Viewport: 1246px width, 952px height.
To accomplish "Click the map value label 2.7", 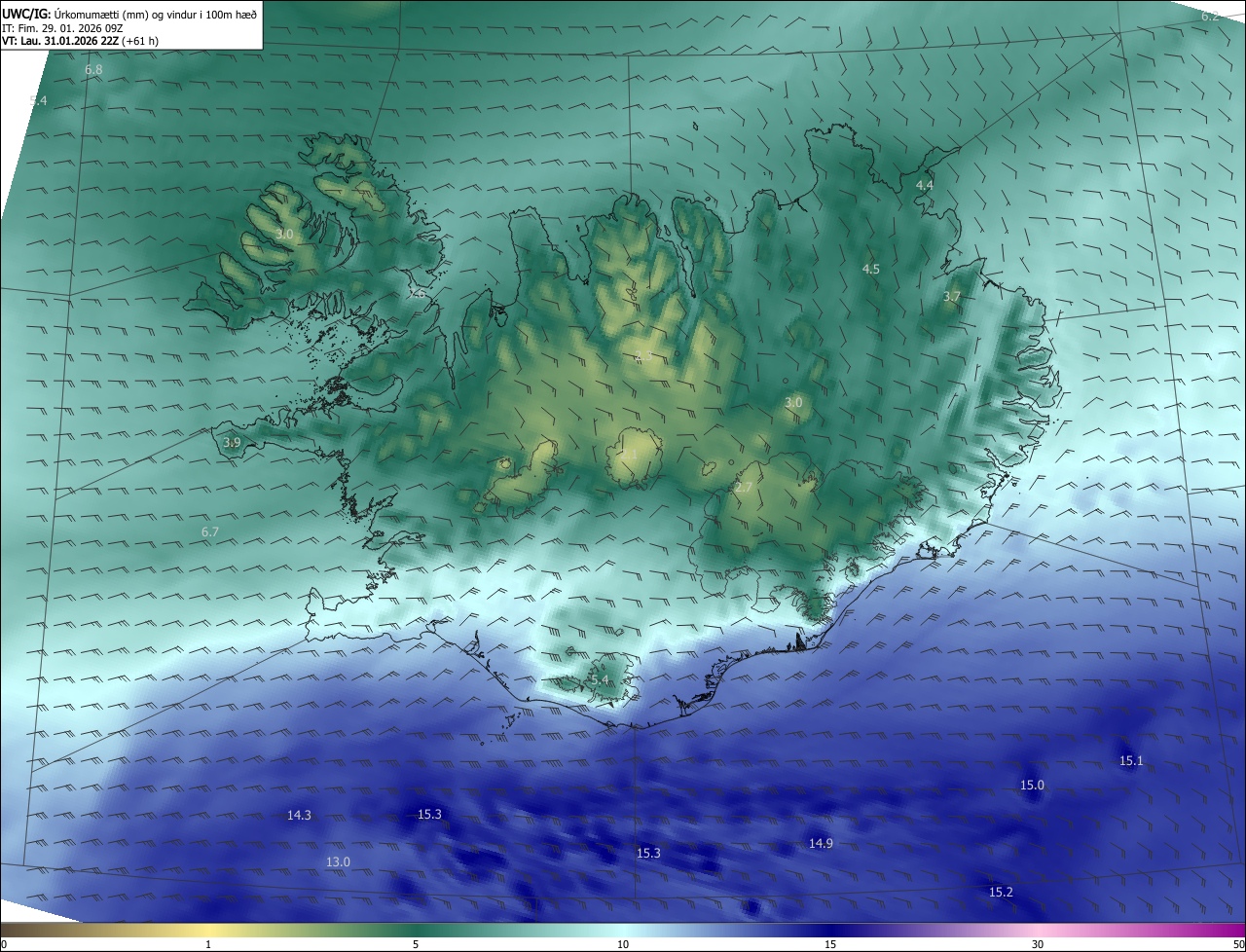I will point(743,487).
